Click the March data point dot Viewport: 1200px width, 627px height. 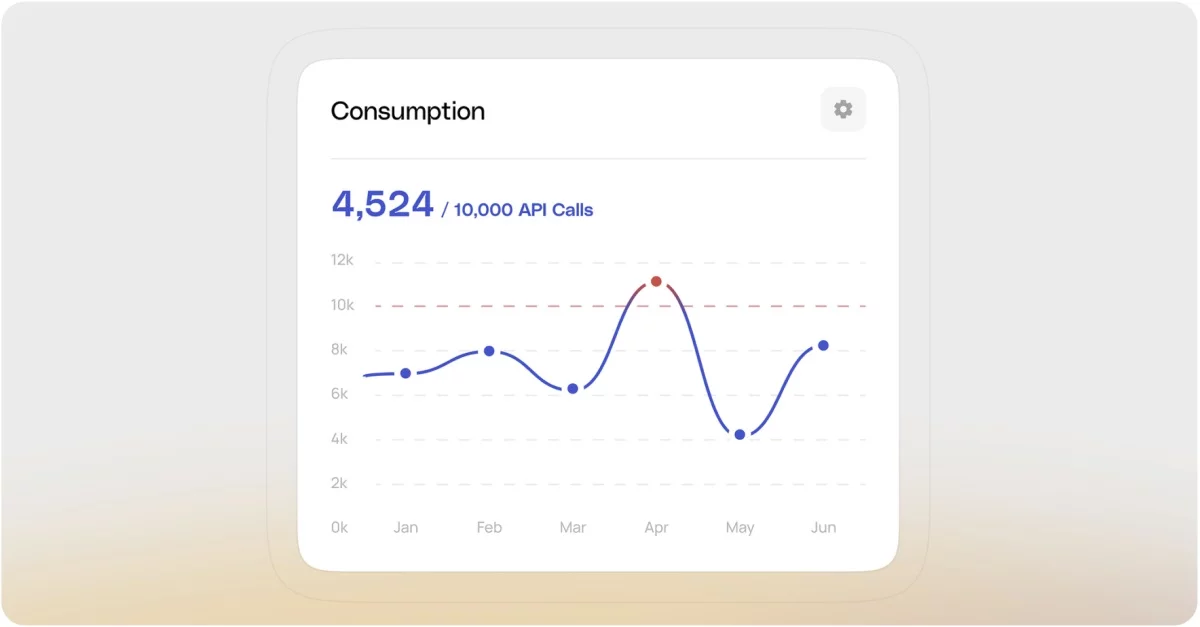572,388
